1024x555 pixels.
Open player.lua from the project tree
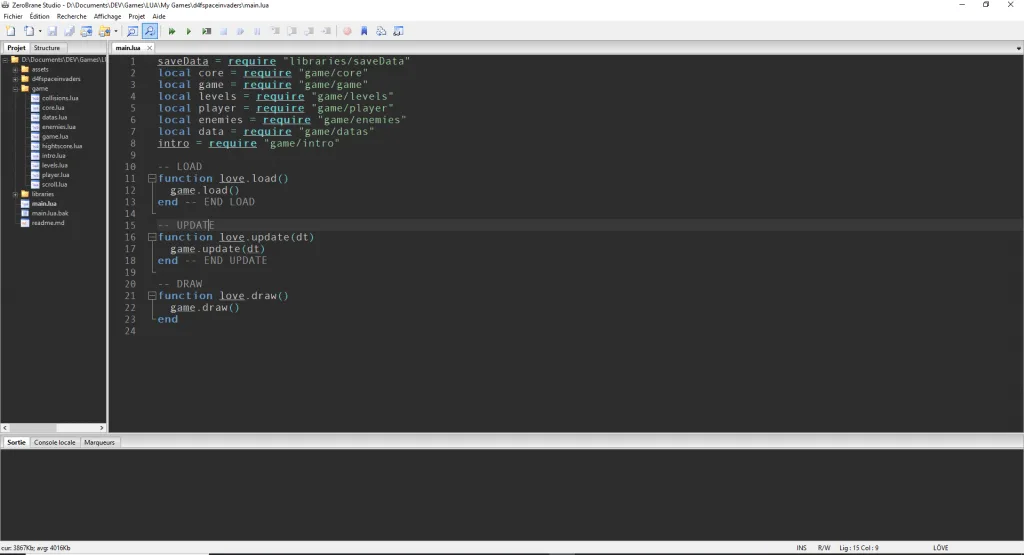coord(56,175)
